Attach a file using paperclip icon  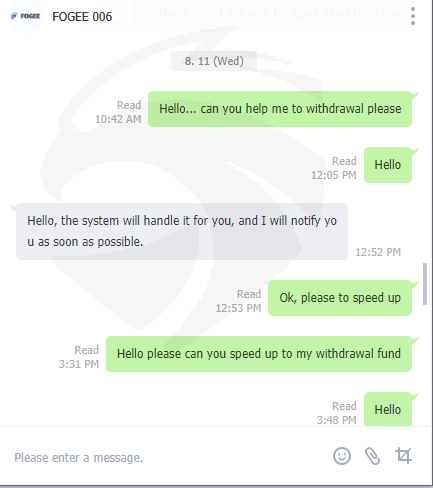pos(372,456)
